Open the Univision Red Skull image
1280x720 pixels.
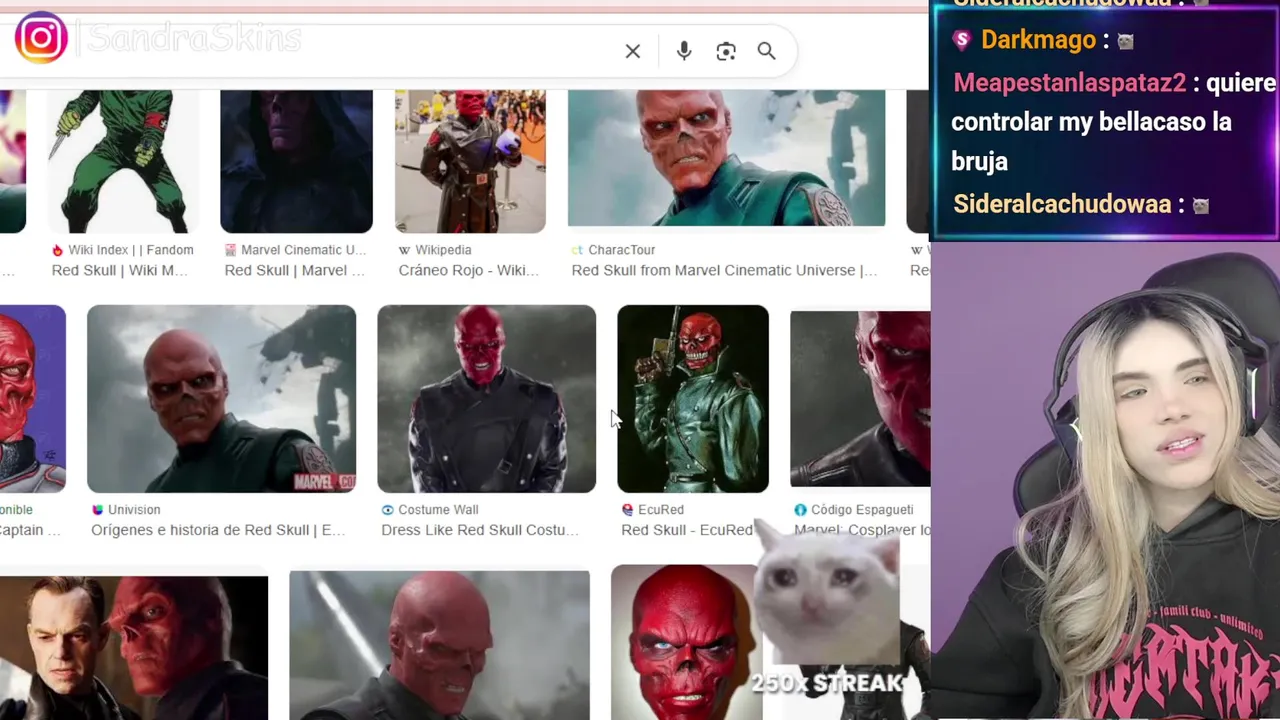click(x=221, y=399)
